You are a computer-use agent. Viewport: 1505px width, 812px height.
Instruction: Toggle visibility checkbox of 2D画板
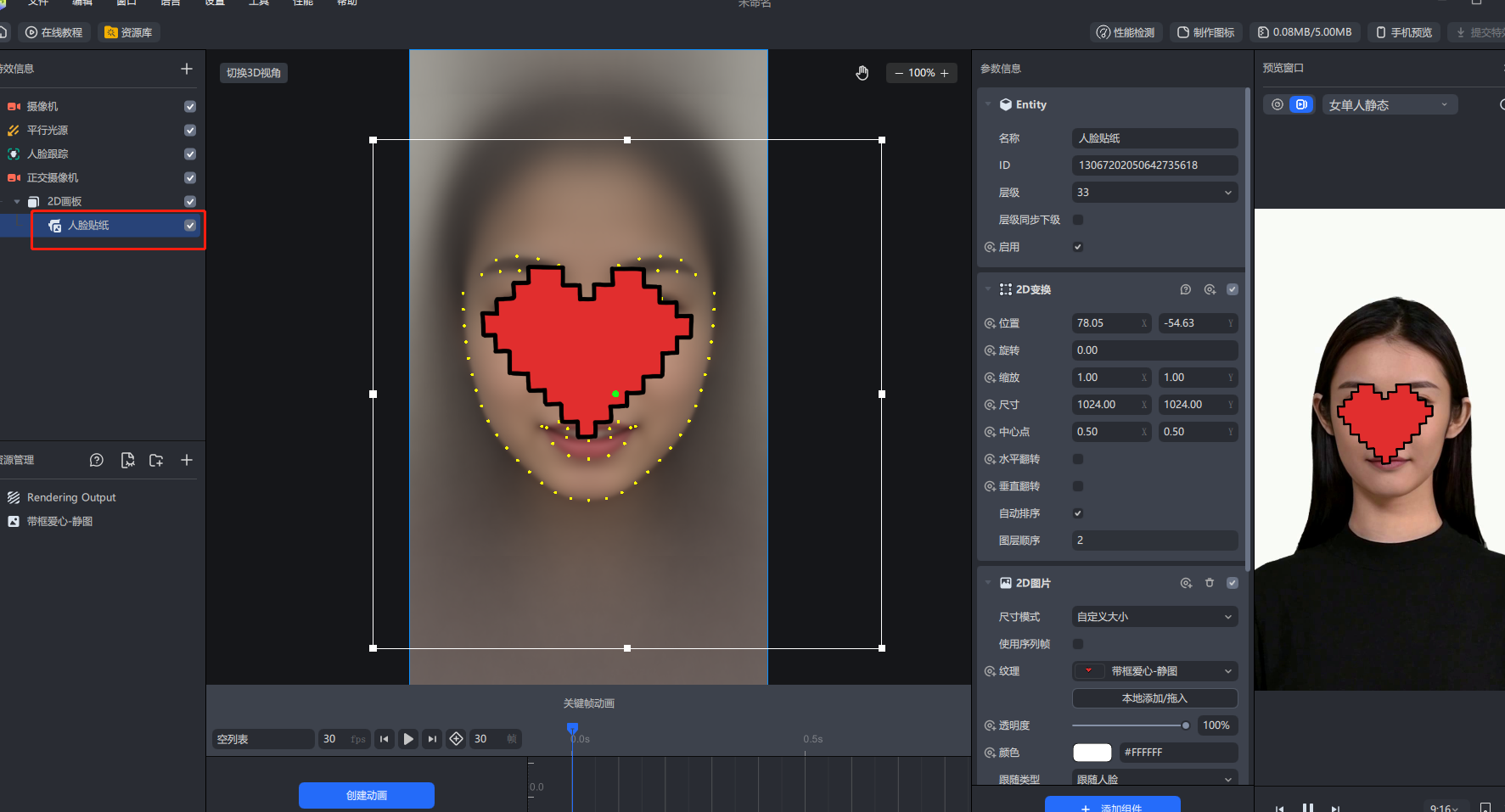(190, 201)
